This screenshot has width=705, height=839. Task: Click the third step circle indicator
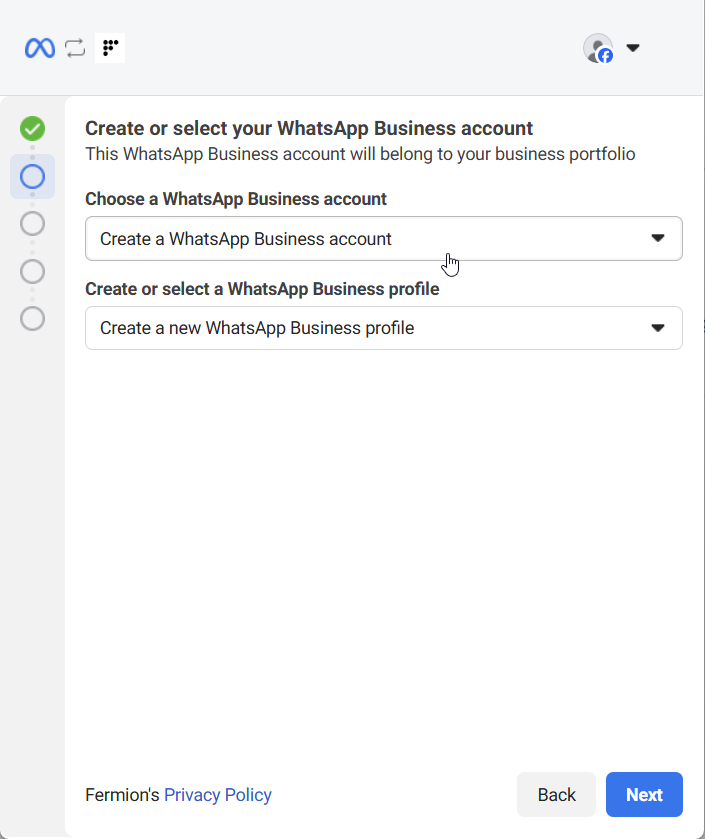tap(32, 223)
